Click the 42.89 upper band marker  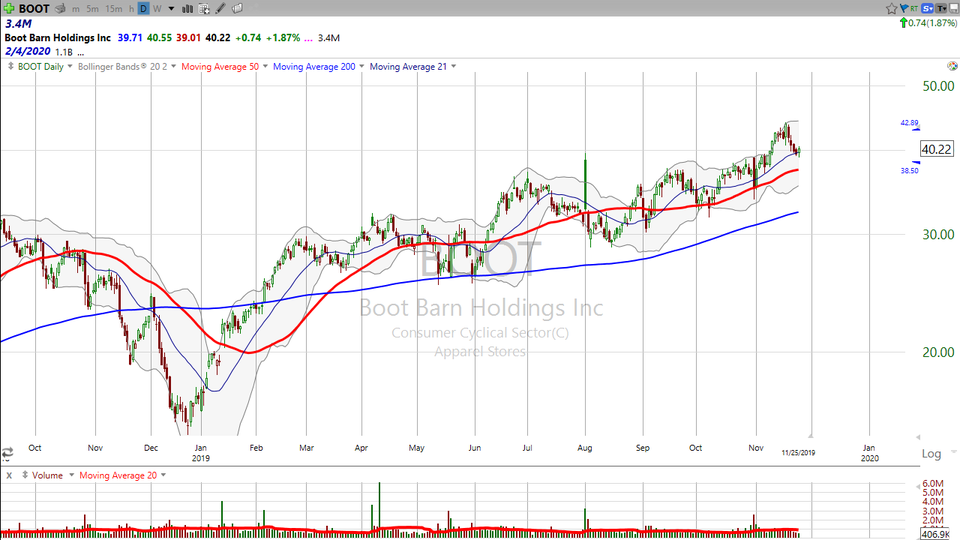[909, 123]
